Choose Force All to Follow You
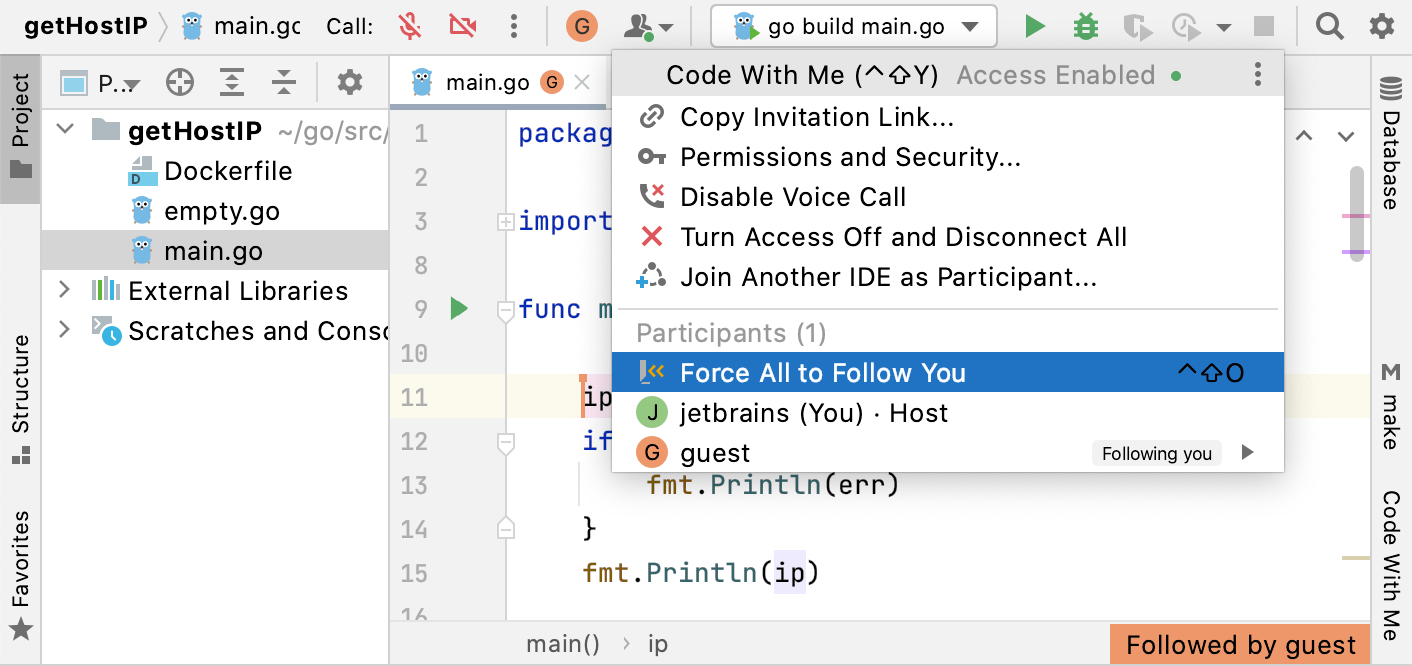The image size is (1412, 666). coord(822,373)
